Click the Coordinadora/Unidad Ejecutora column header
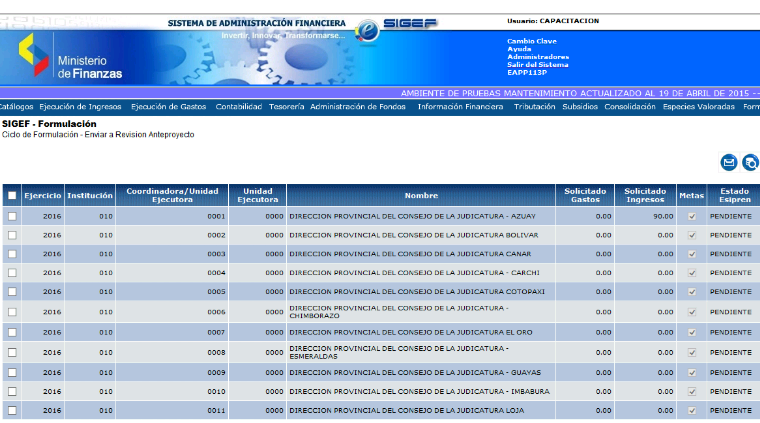The image size is (760, 423). click(172, 195)
